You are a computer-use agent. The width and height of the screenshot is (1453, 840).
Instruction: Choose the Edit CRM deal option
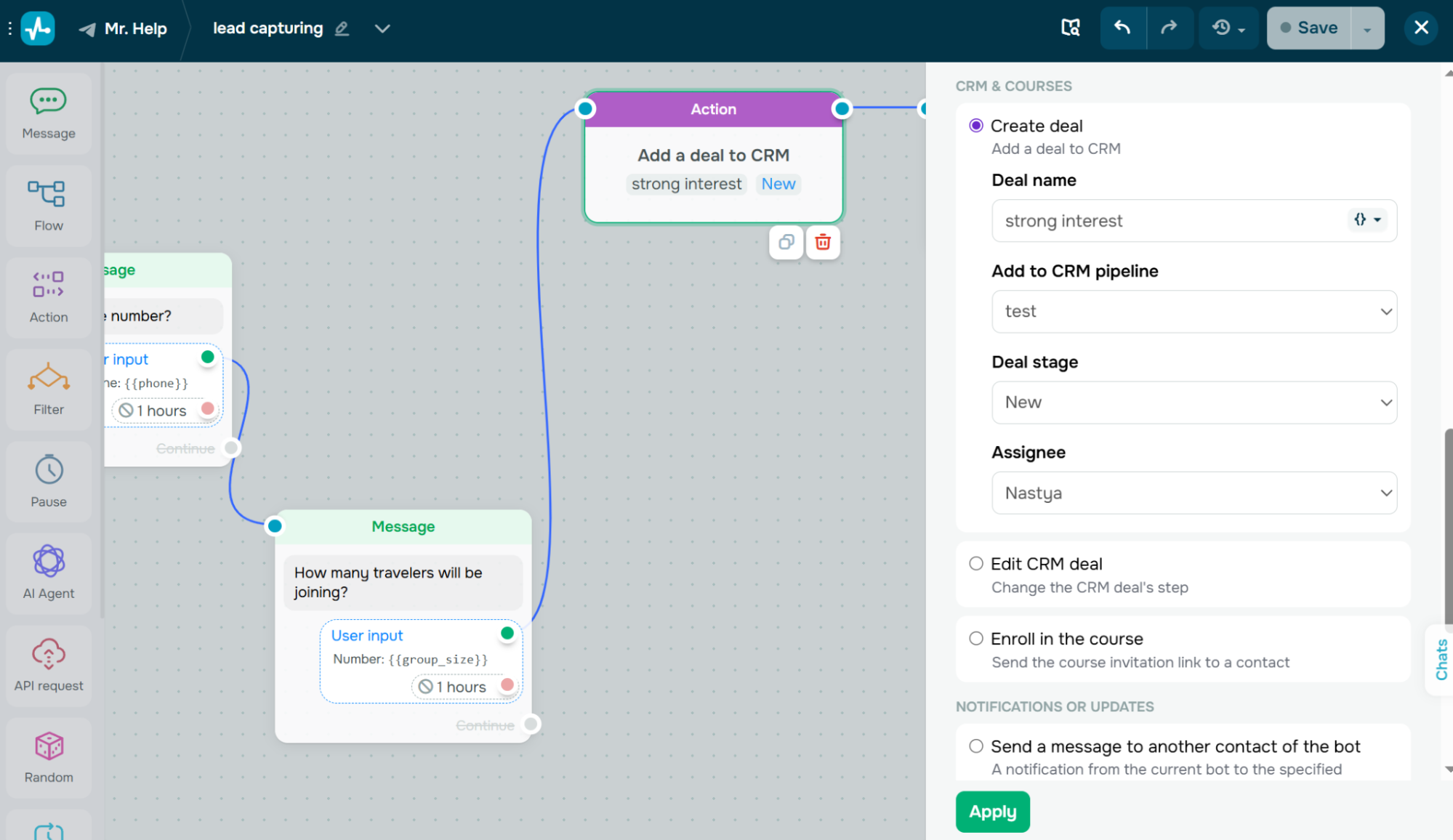pos(975,563)
